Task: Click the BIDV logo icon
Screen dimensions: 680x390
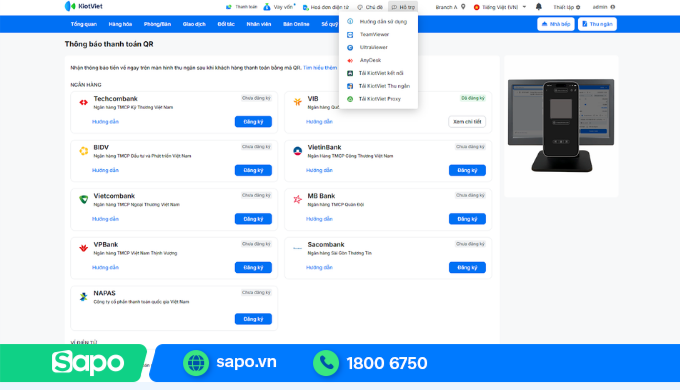Action: [83, 151]
